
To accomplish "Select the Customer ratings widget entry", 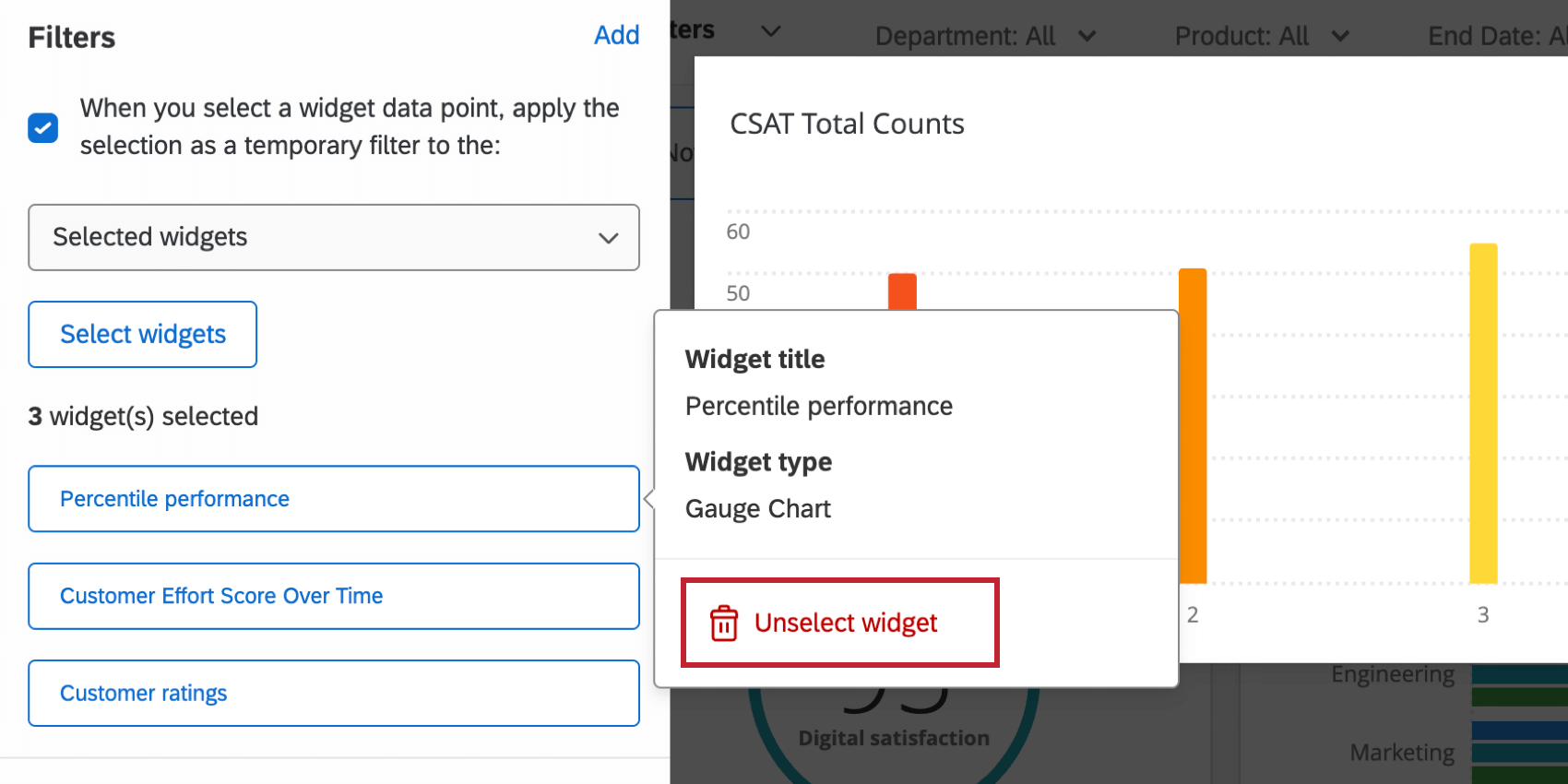I will 333,693.
